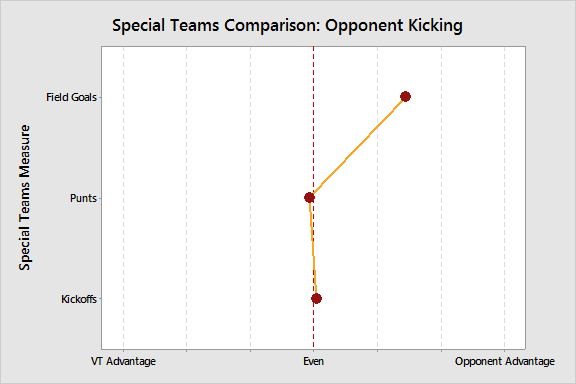Click the Kickoffs axis label
Image resolution: width=576 pixels, height=384 pixels.
(x=79, y=299)
